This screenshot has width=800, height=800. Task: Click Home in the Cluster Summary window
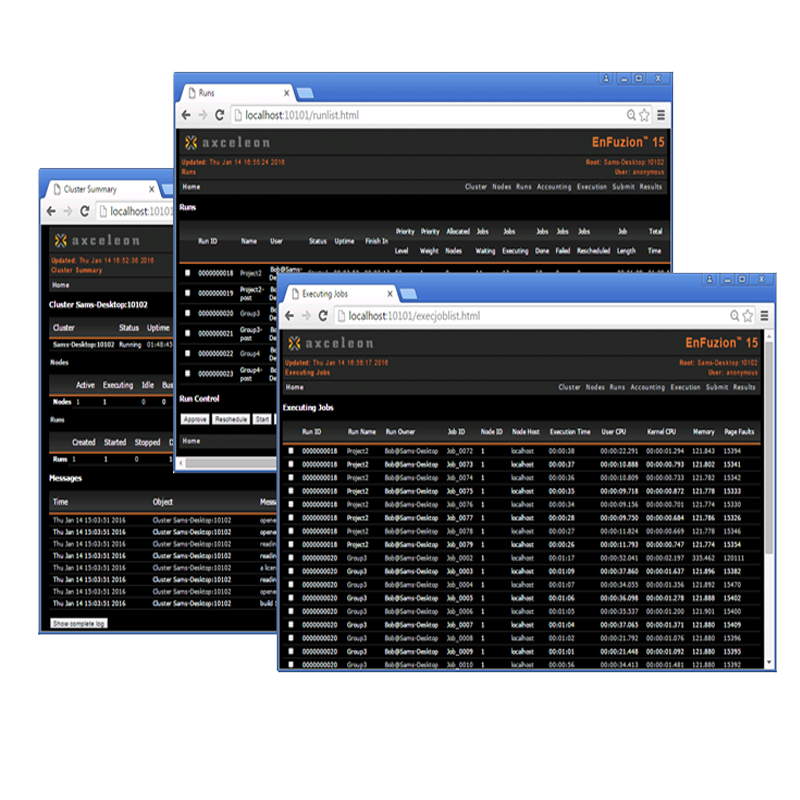pyautogui.click(x=60, y=285)
